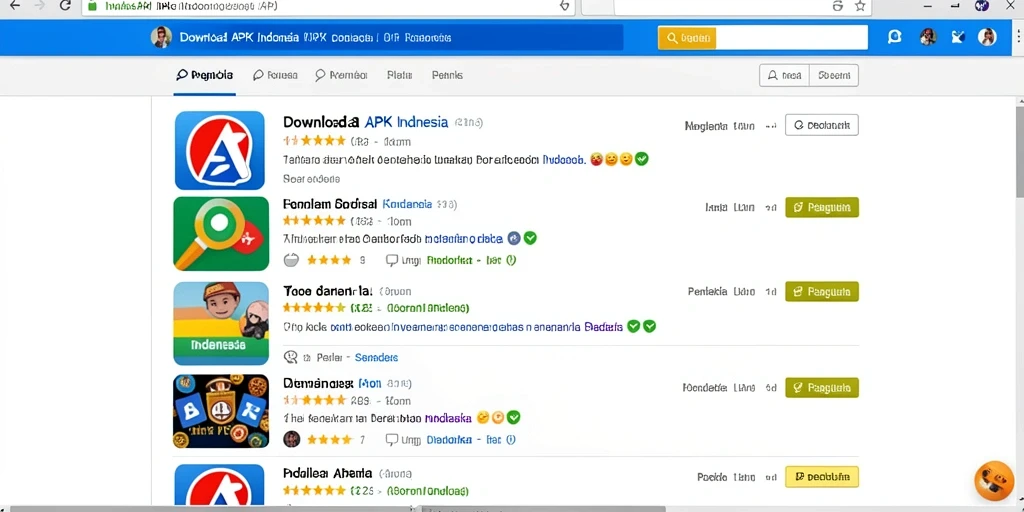Click the green checkmark badge in Fenolam Sodisal row

point(530,238)
